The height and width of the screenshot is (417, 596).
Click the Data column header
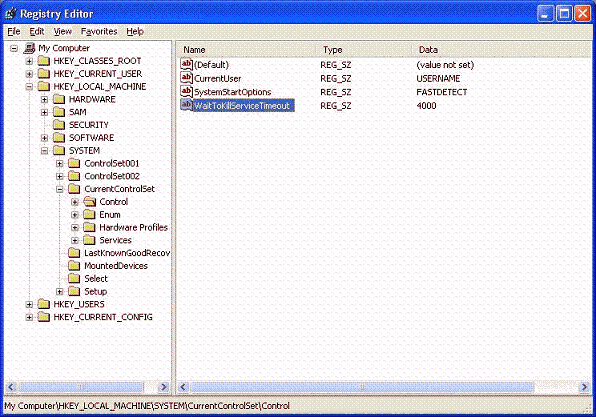click(502, 50)
